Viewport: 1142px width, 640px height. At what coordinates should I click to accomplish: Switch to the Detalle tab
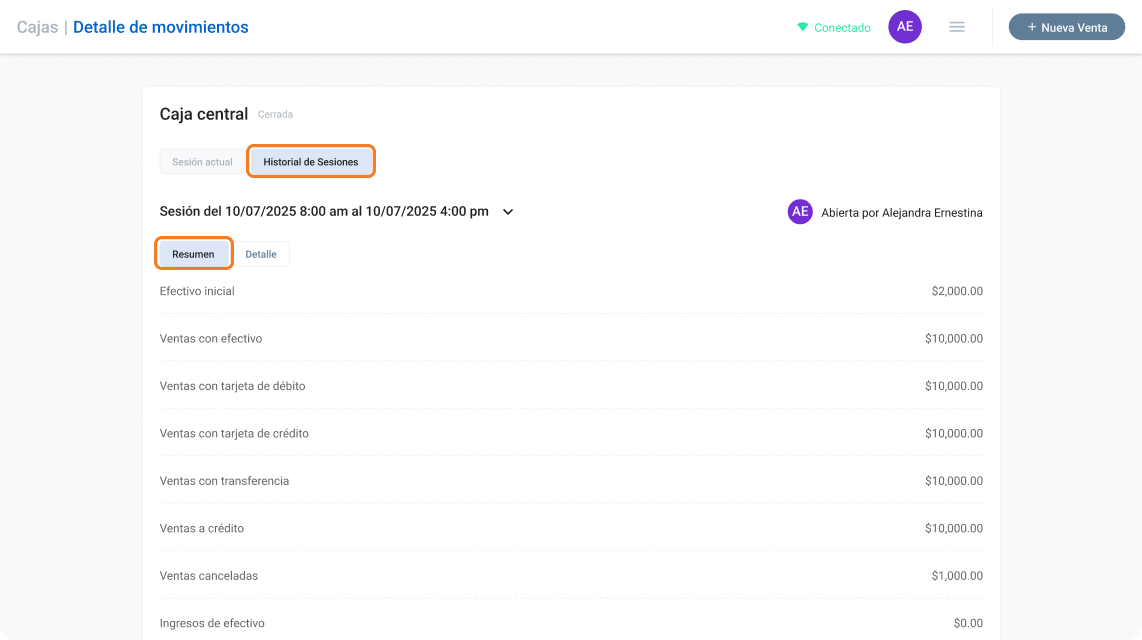tap(261, 254)
